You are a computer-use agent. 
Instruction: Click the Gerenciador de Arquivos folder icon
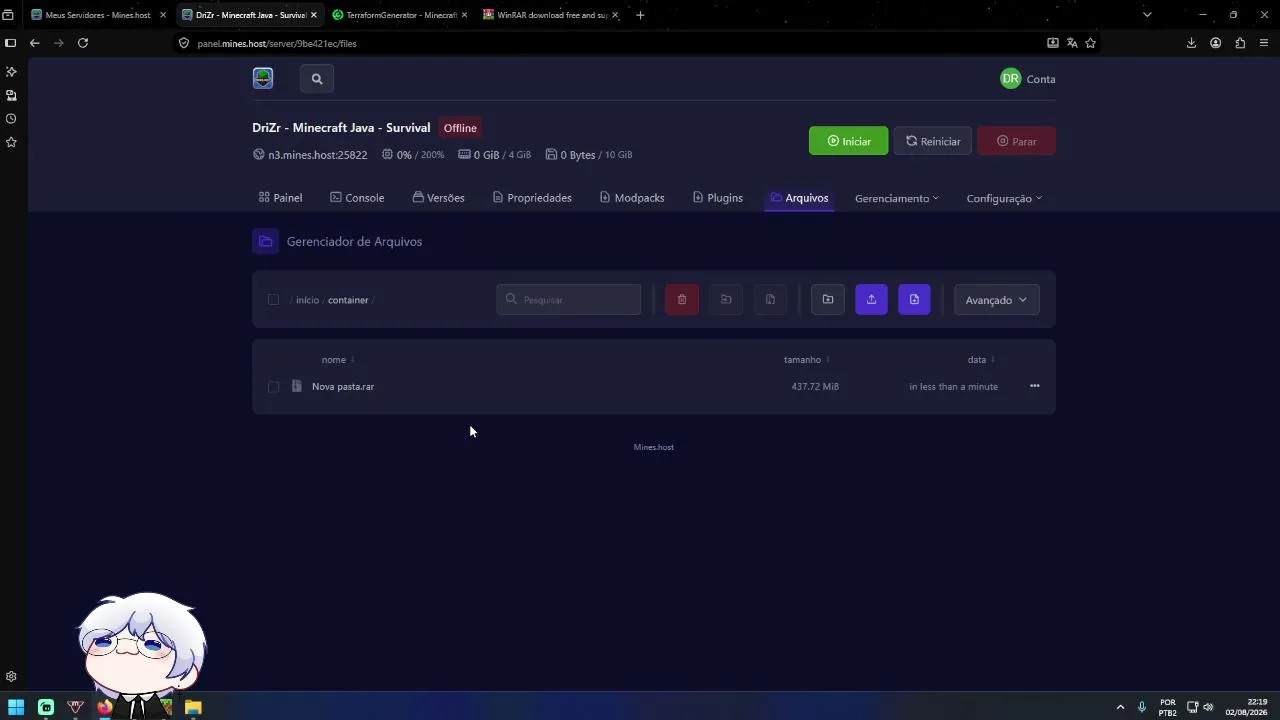pyautogui.click(x=265, y=242)
